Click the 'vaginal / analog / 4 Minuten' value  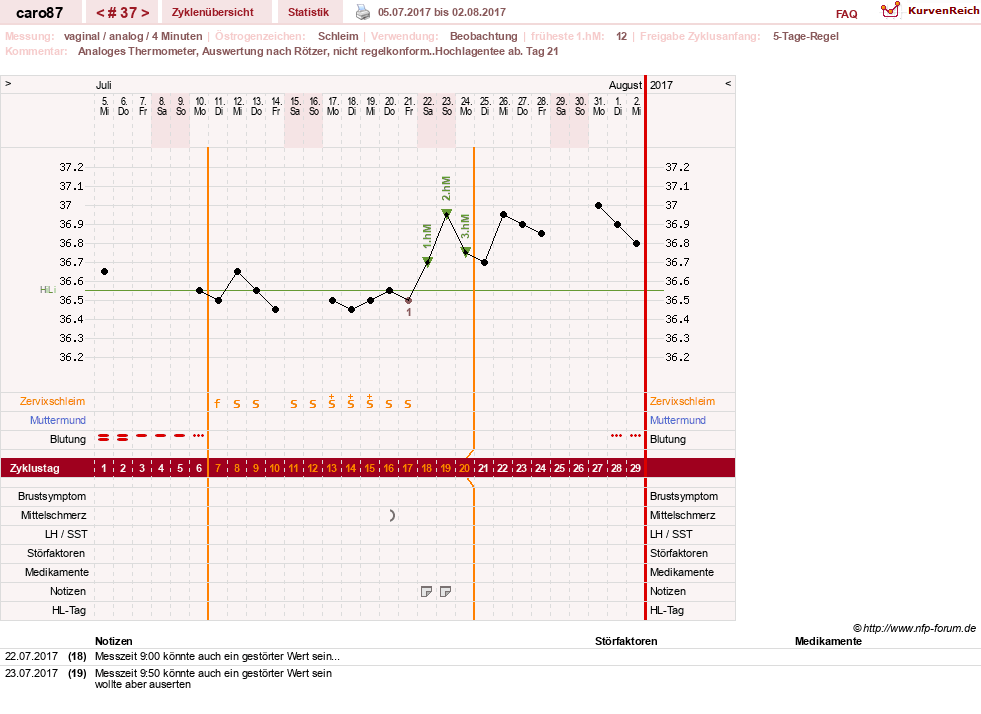pos(133,36)
